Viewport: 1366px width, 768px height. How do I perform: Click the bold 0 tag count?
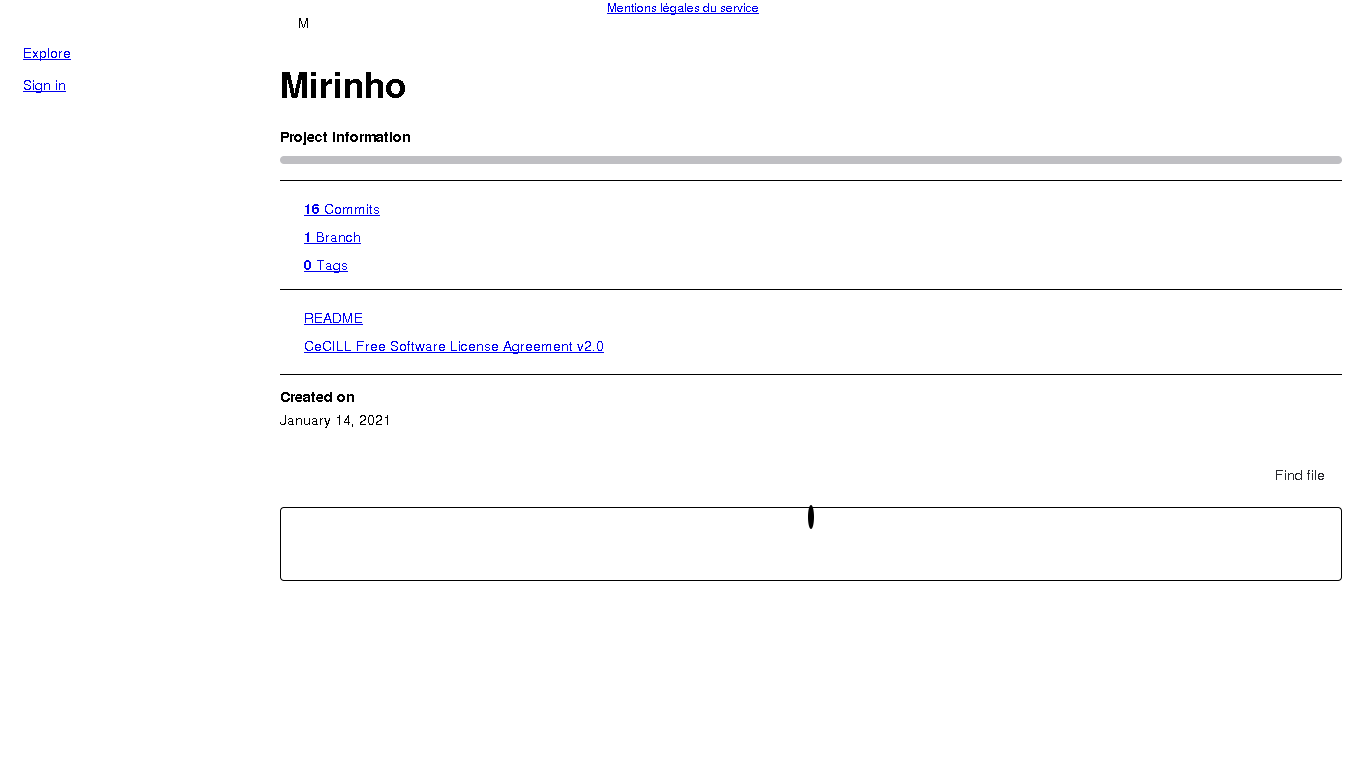pos(308,265)
